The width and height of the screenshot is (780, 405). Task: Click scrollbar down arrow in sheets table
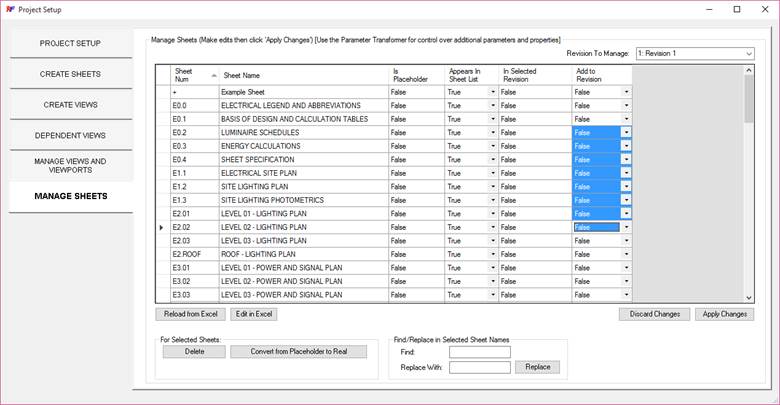(x=749, y=296)
